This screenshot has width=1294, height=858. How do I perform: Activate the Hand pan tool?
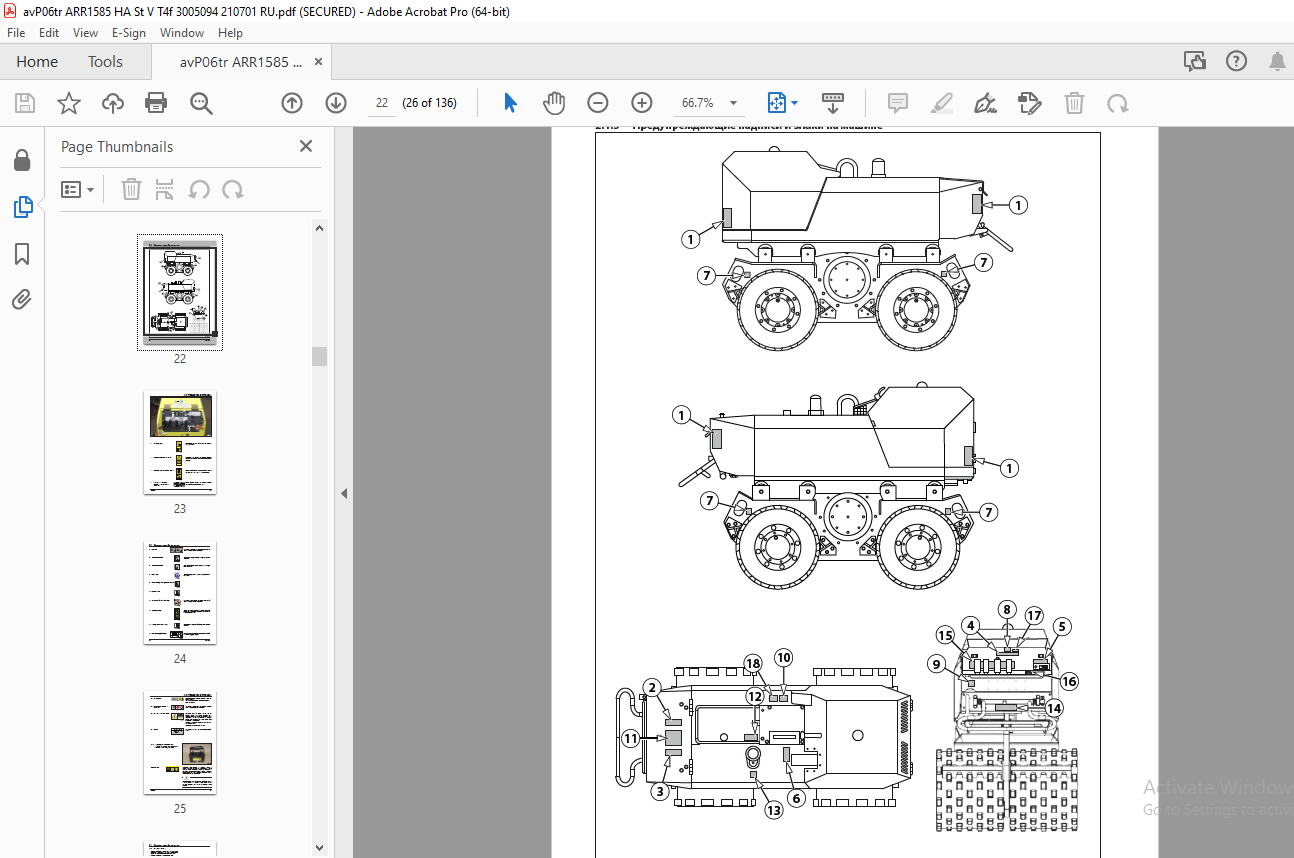click(554, 103)
